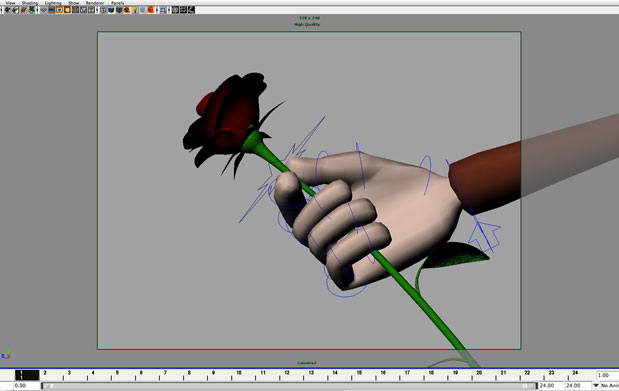Open the Panels menu

click(118, 3)
